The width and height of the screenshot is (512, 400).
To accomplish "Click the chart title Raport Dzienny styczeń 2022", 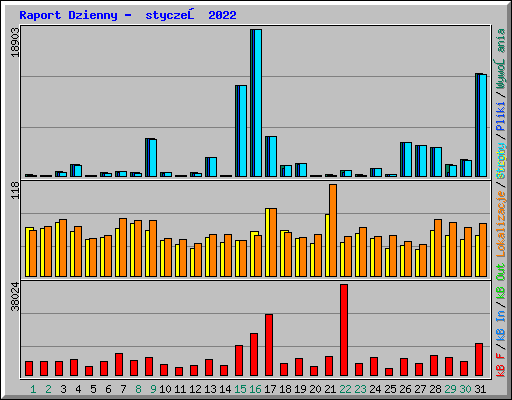I will pos(128,15).
